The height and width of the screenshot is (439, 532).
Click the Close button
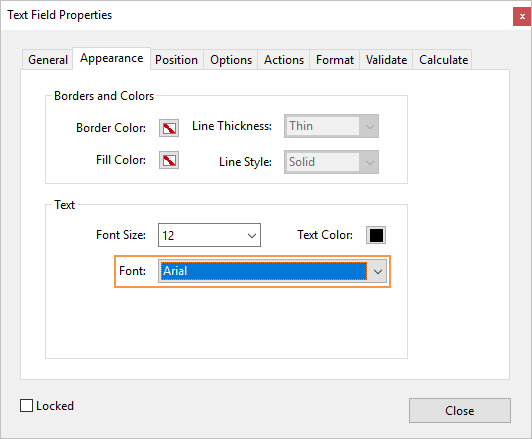(460, 411)
